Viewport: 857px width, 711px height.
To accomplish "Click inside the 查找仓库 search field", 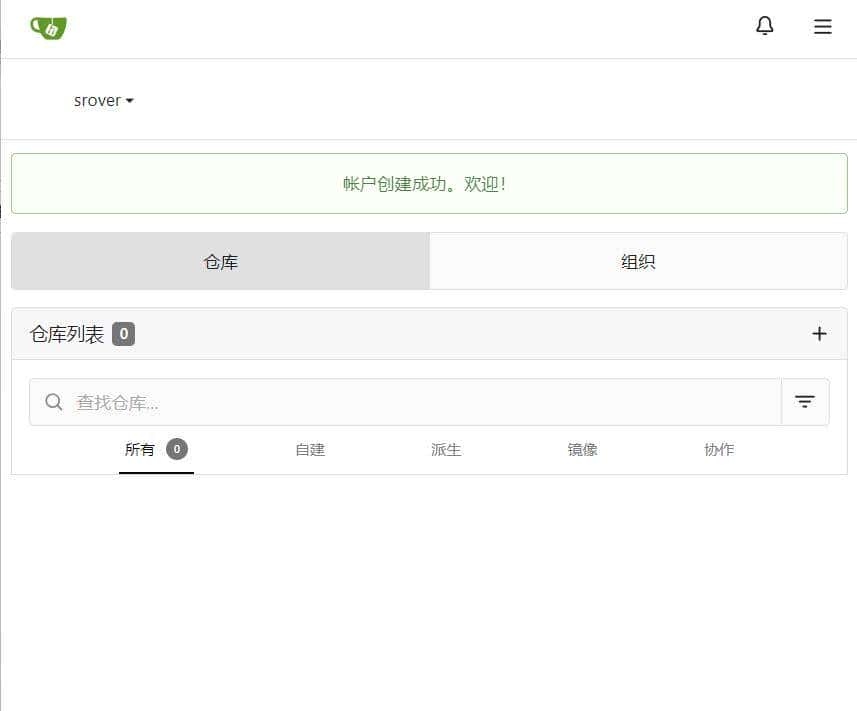I will 300,401.
